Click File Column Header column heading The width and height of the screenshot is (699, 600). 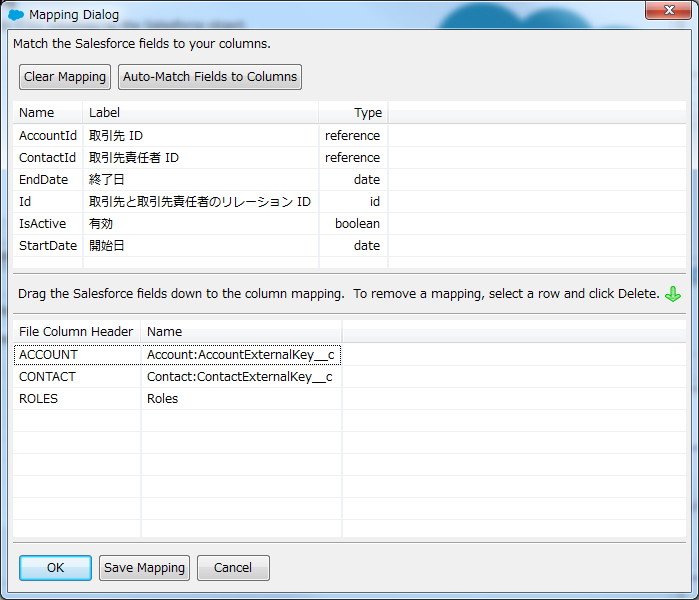pos(77,332)
